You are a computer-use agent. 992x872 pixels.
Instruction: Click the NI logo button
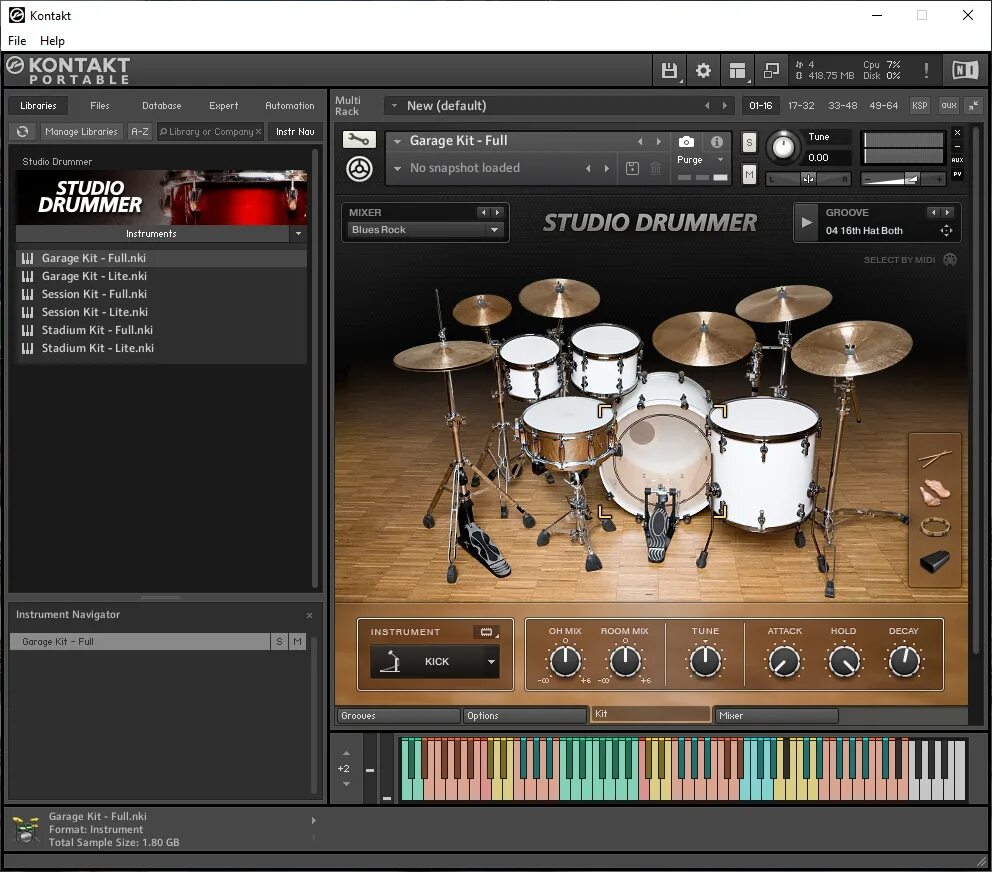pos(965,70)
